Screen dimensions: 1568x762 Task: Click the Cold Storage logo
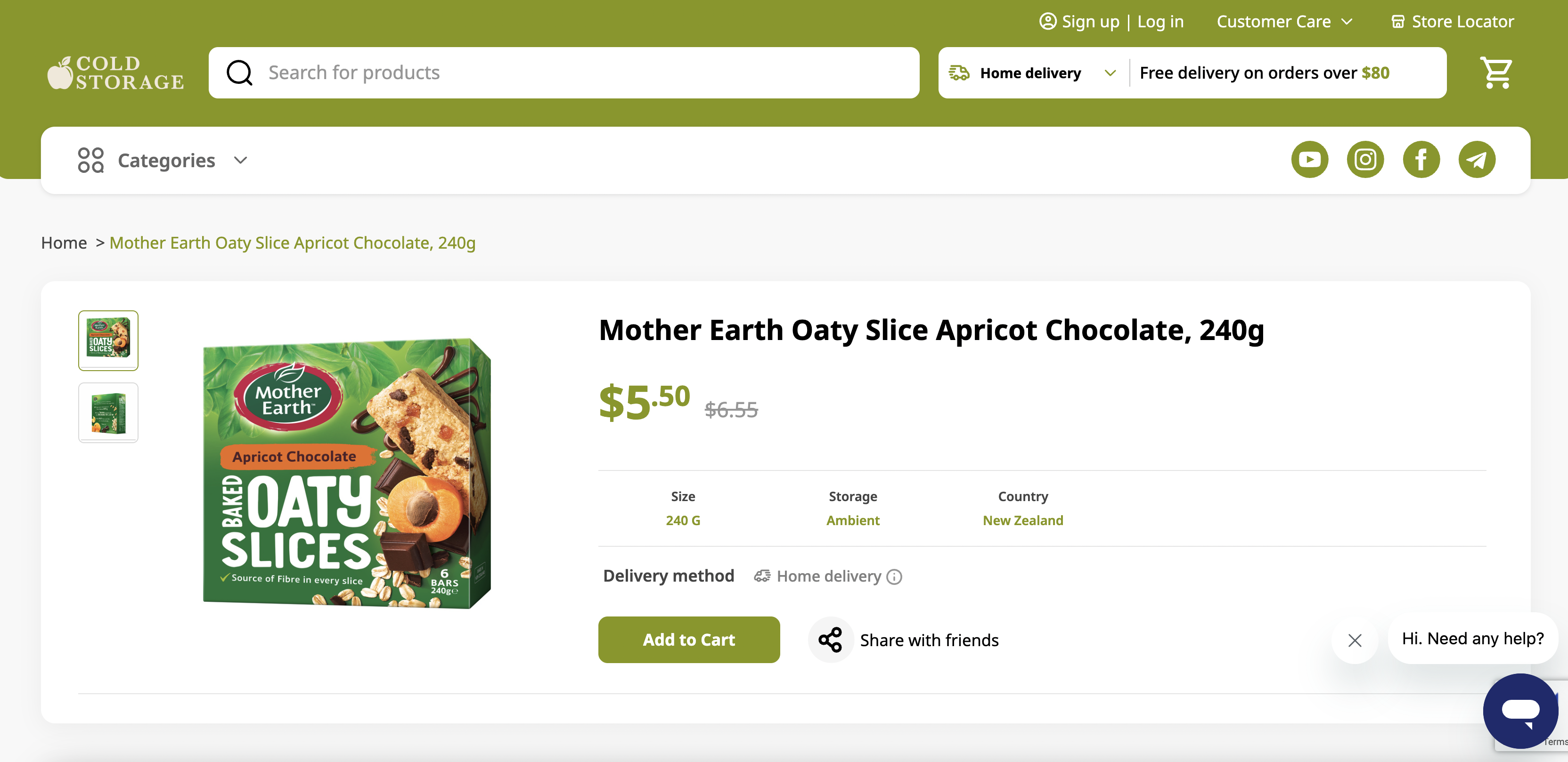[115, 73]
